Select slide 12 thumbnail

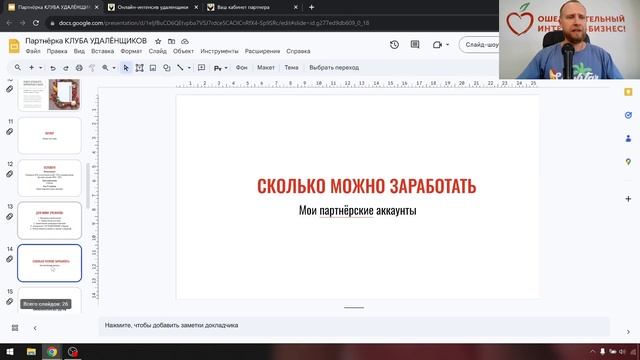point(49,178)
